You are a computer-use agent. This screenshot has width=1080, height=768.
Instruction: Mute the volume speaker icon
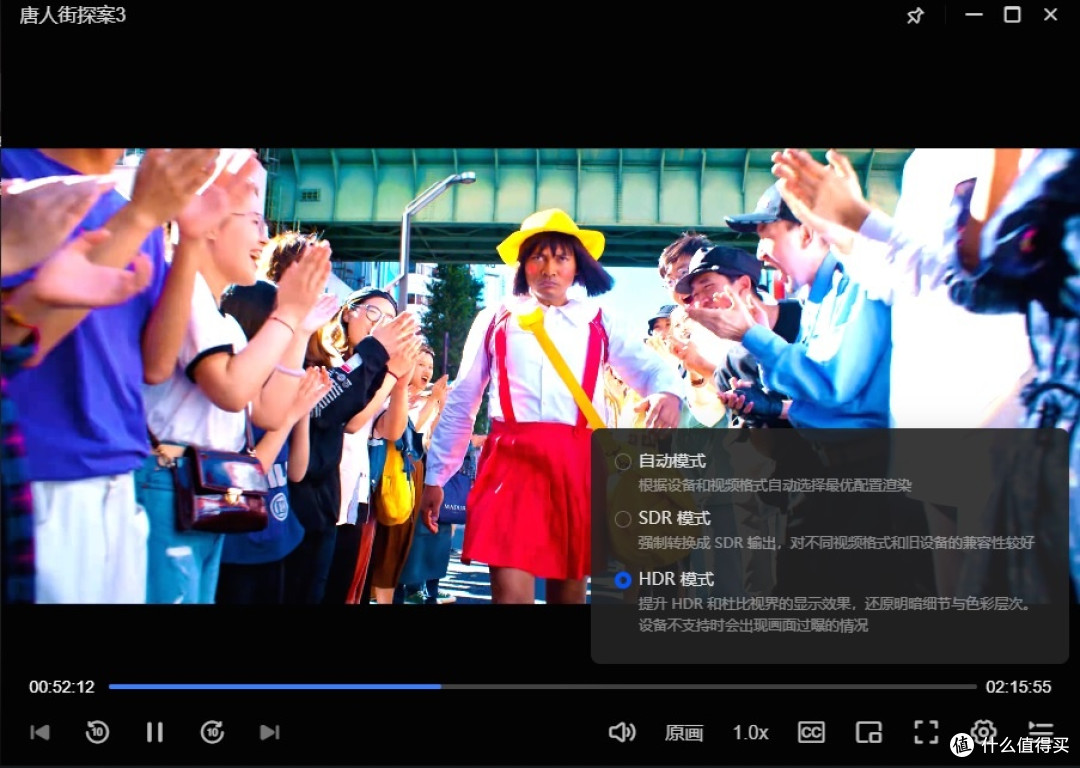(622, 732)
